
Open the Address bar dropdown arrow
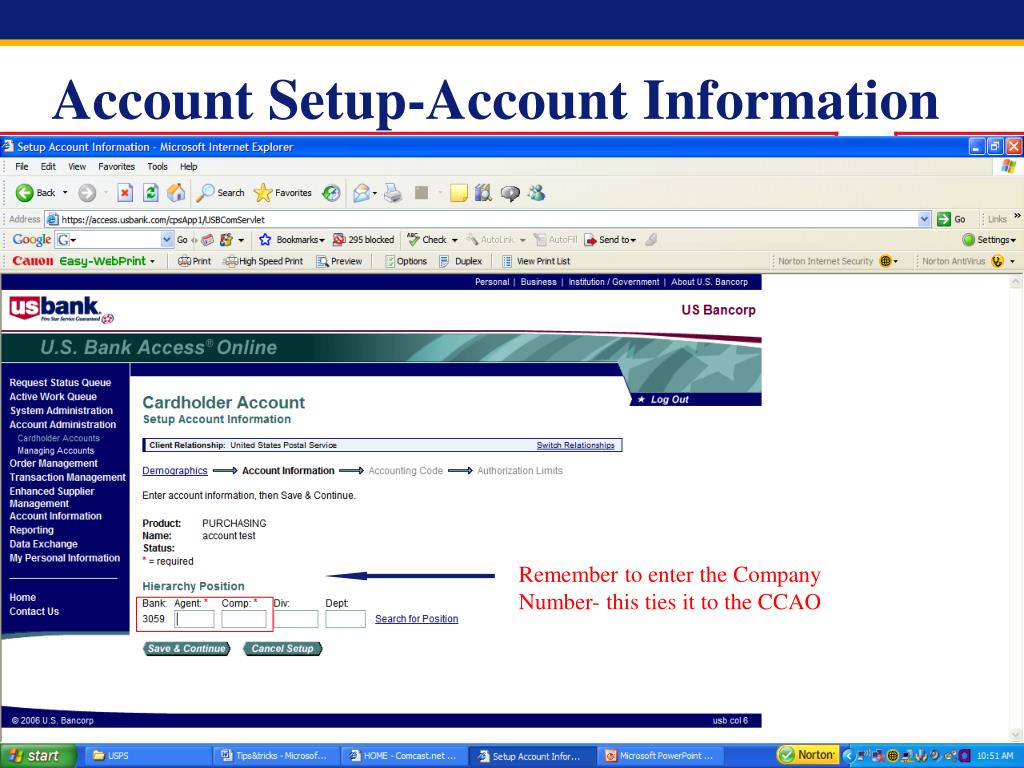[x=924, y=219]
